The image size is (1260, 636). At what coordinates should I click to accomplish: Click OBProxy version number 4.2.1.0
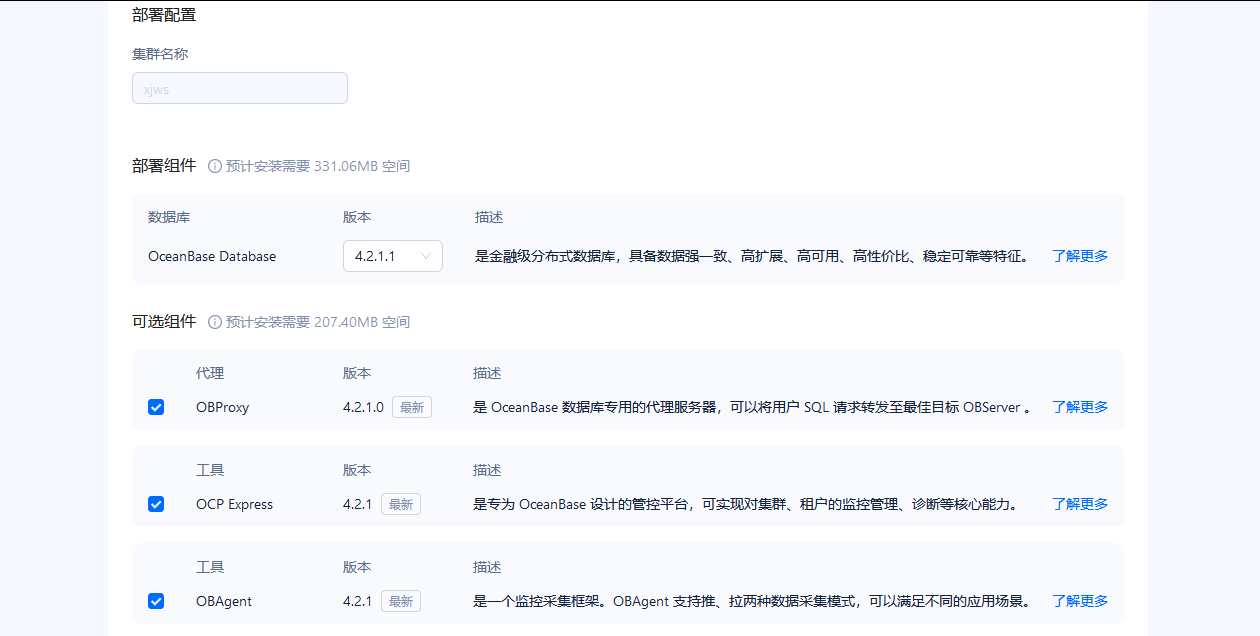(363, 407)
